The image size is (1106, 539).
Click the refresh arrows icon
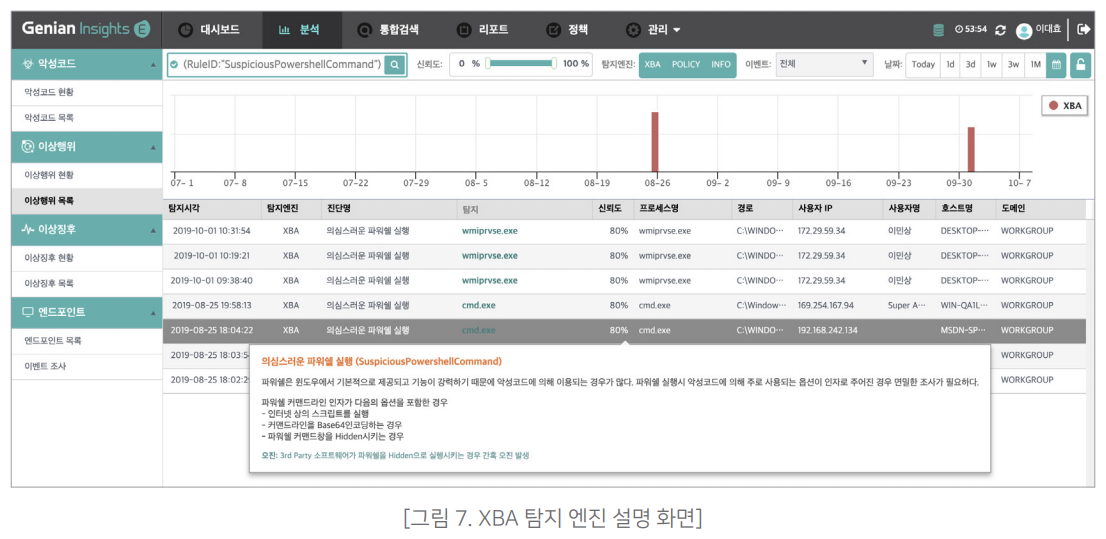(1000, 30)
